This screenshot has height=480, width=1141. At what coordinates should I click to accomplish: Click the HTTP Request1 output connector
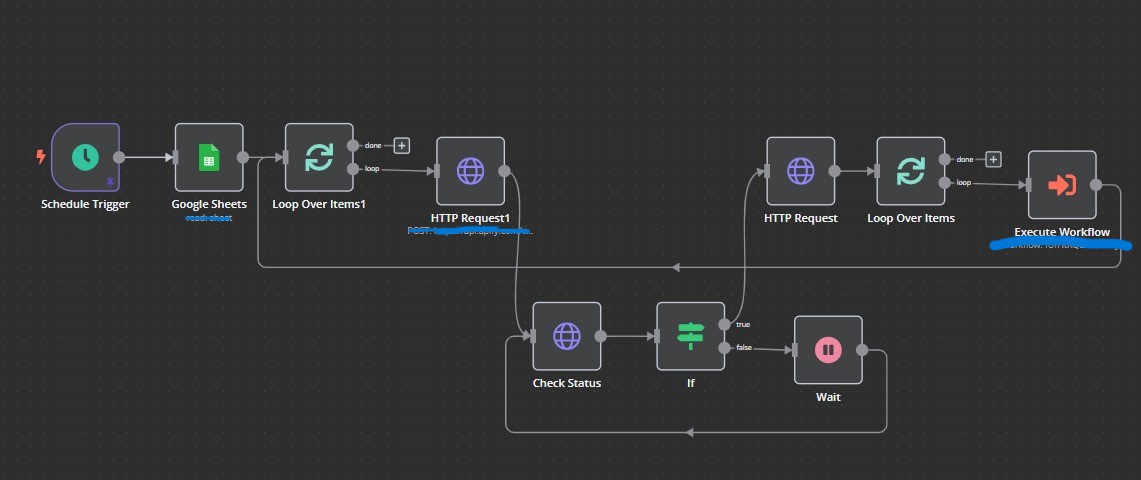click(x=504, y=171)
